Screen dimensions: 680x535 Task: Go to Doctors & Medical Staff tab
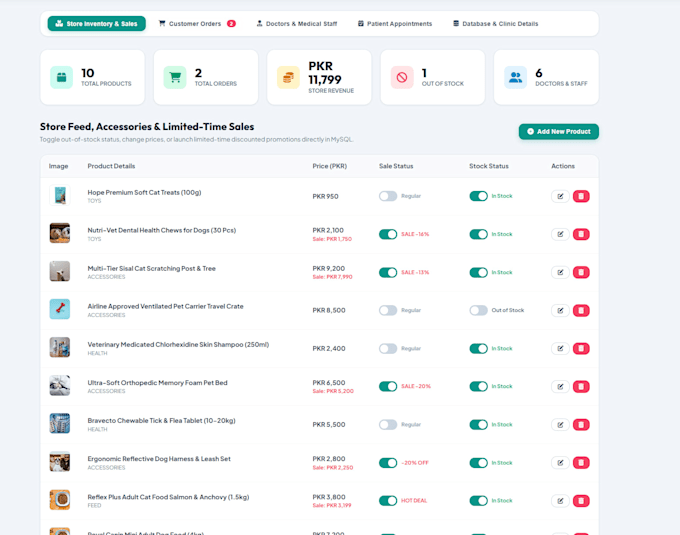point(297,23)
